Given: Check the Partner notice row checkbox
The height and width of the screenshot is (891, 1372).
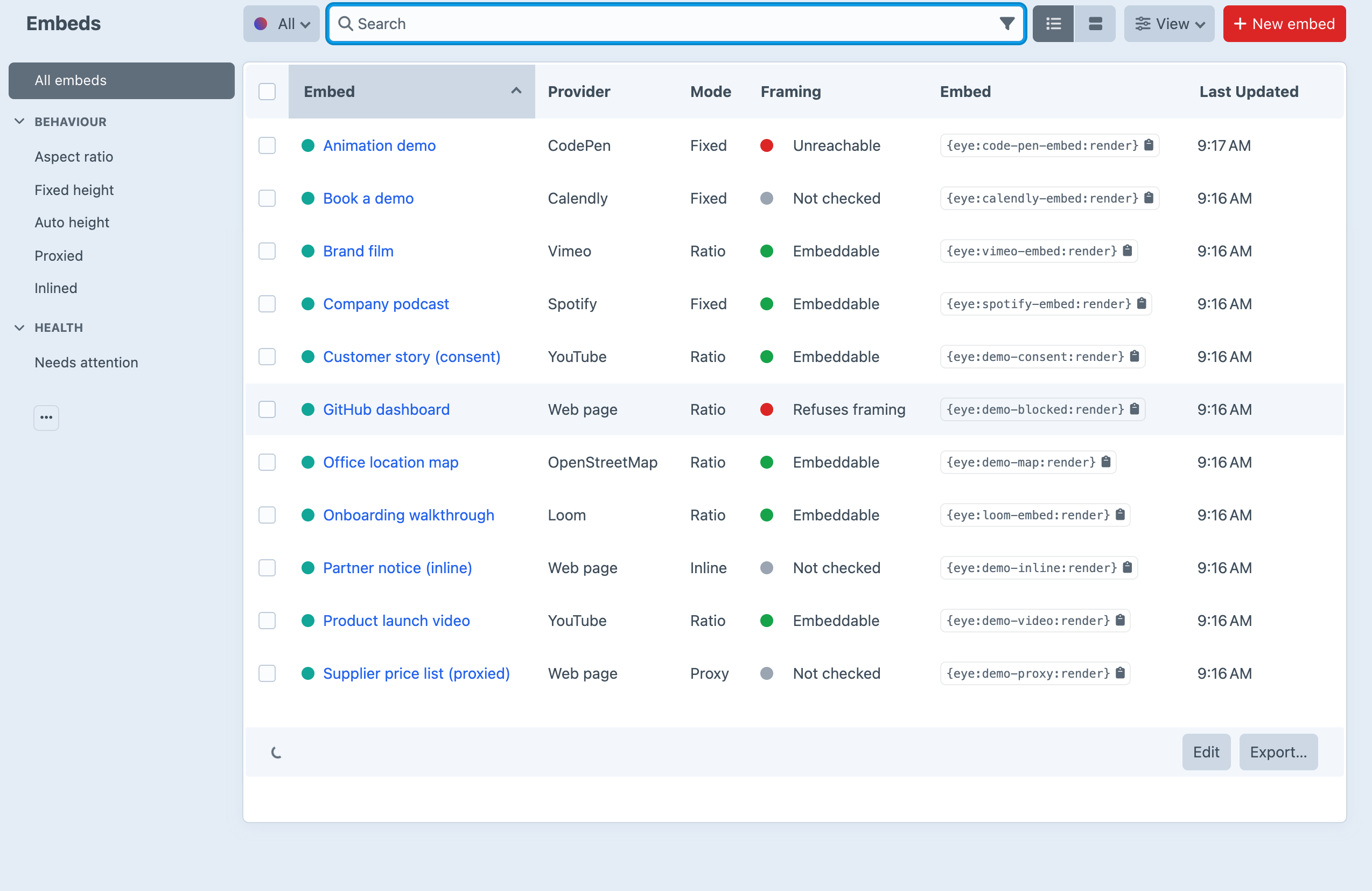Looking at the screenshot, I should (267, 567).
